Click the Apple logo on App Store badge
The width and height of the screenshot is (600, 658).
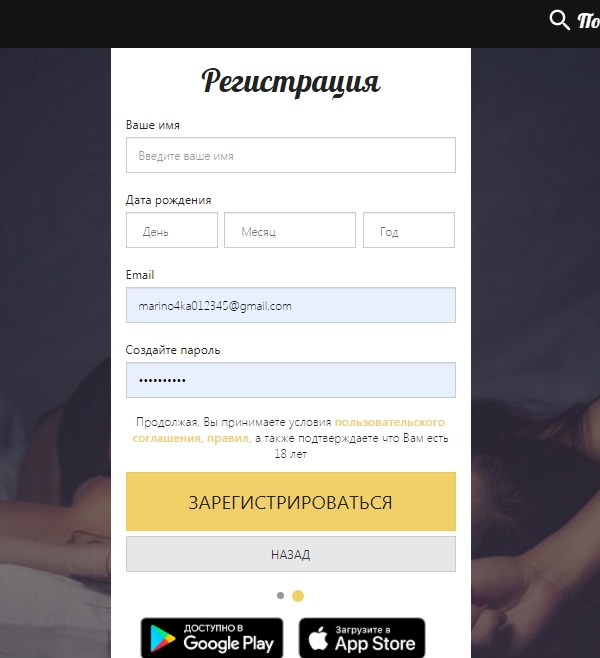pos(318,638)
